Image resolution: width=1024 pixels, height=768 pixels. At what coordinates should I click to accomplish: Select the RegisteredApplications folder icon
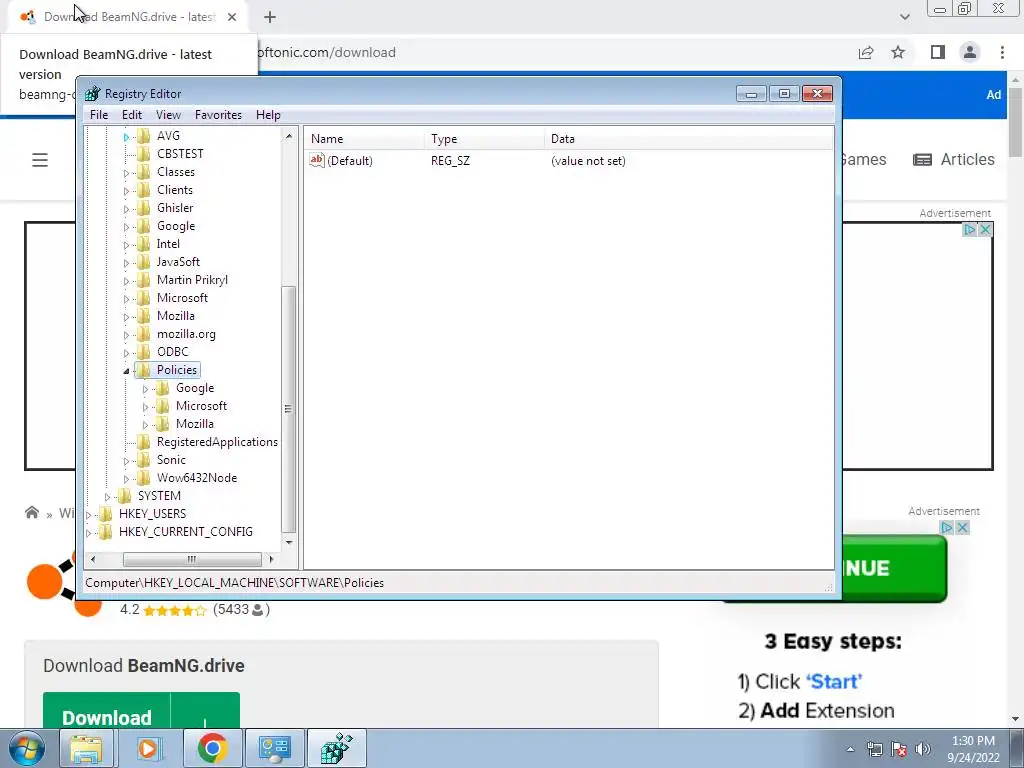coord(144,442)
